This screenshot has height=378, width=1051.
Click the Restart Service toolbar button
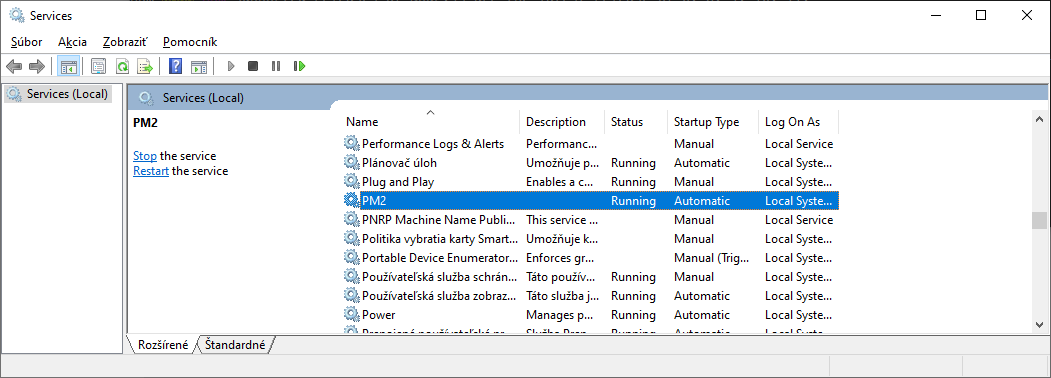(299, 66)
